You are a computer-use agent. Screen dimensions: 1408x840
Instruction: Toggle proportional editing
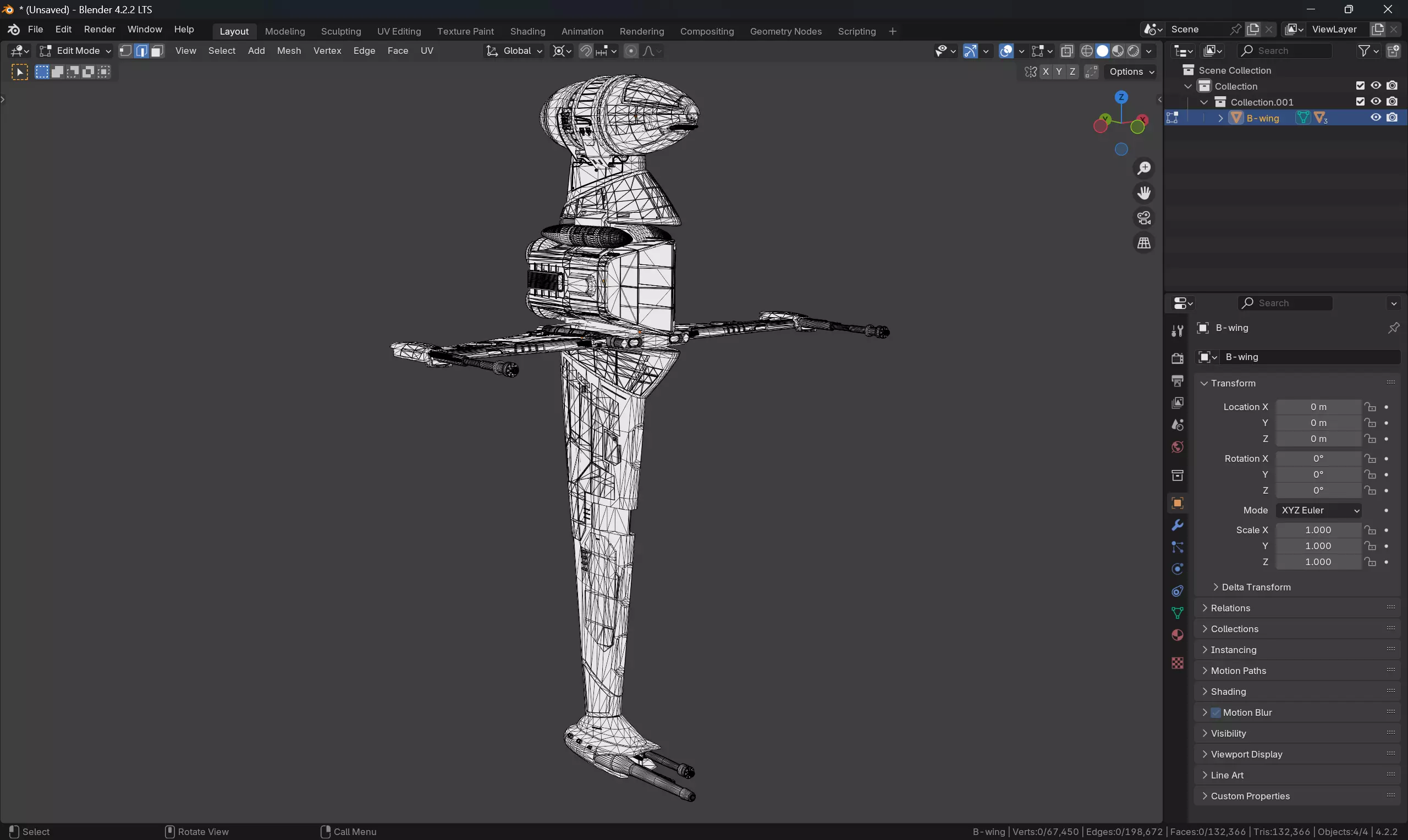pyautogui.click(x=631, y=51)
